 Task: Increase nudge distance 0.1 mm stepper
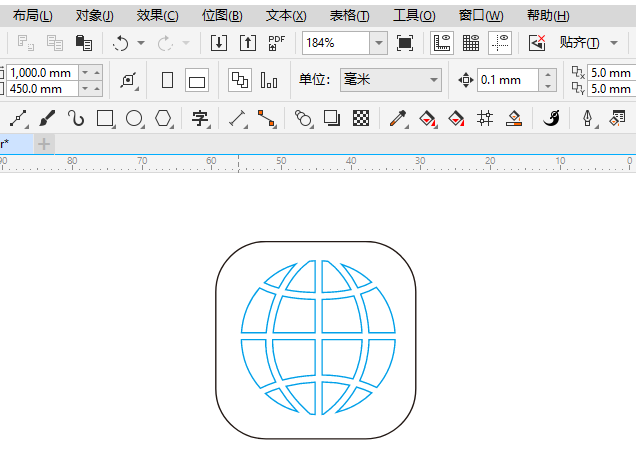click(x=548, y=74)
